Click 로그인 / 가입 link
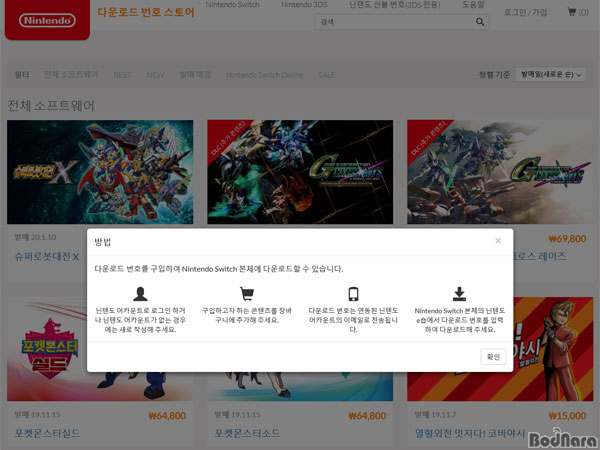The height and width of the screenshot is (450, 600). tap(525, 12)
